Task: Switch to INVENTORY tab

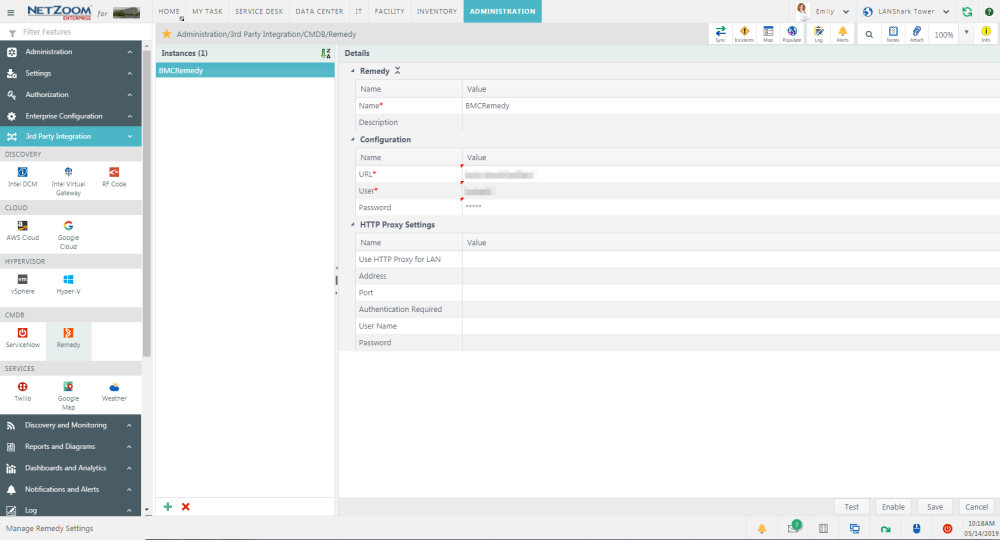Action: 437,11
